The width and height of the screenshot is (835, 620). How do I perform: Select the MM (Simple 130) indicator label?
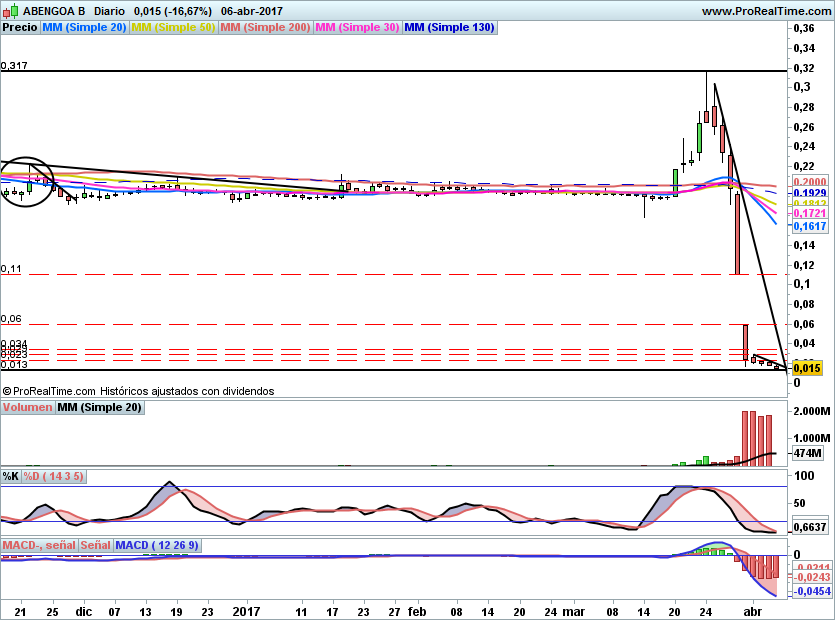coord(449,28)
